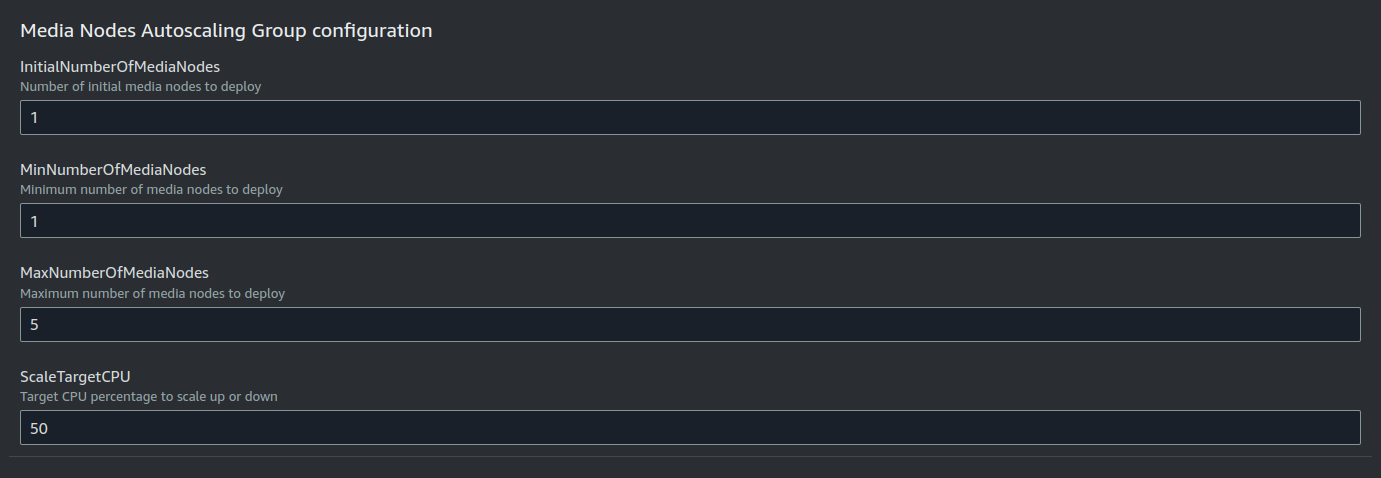Viewport: 1381px width, 478px height.
Task: Click the value 5 in the Max nodes field
Action: pyautogui.click(x=34, y=325)
